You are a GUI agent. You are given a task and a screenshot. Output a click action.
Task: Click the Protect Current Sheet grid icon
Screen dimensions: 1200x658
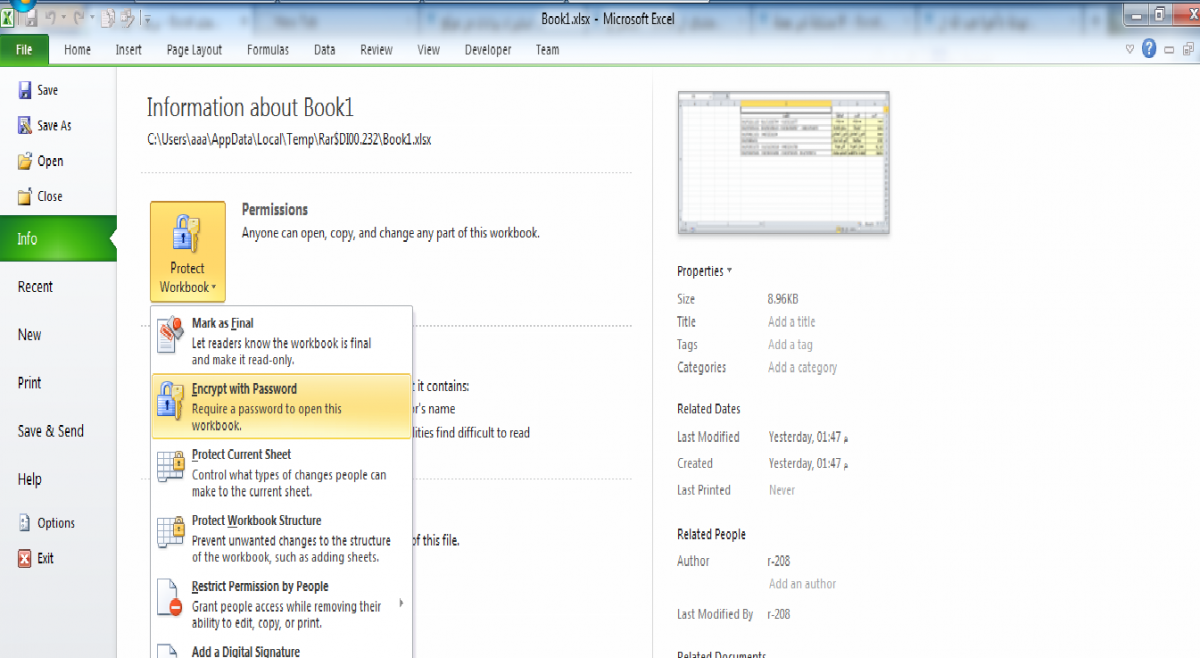171,467
